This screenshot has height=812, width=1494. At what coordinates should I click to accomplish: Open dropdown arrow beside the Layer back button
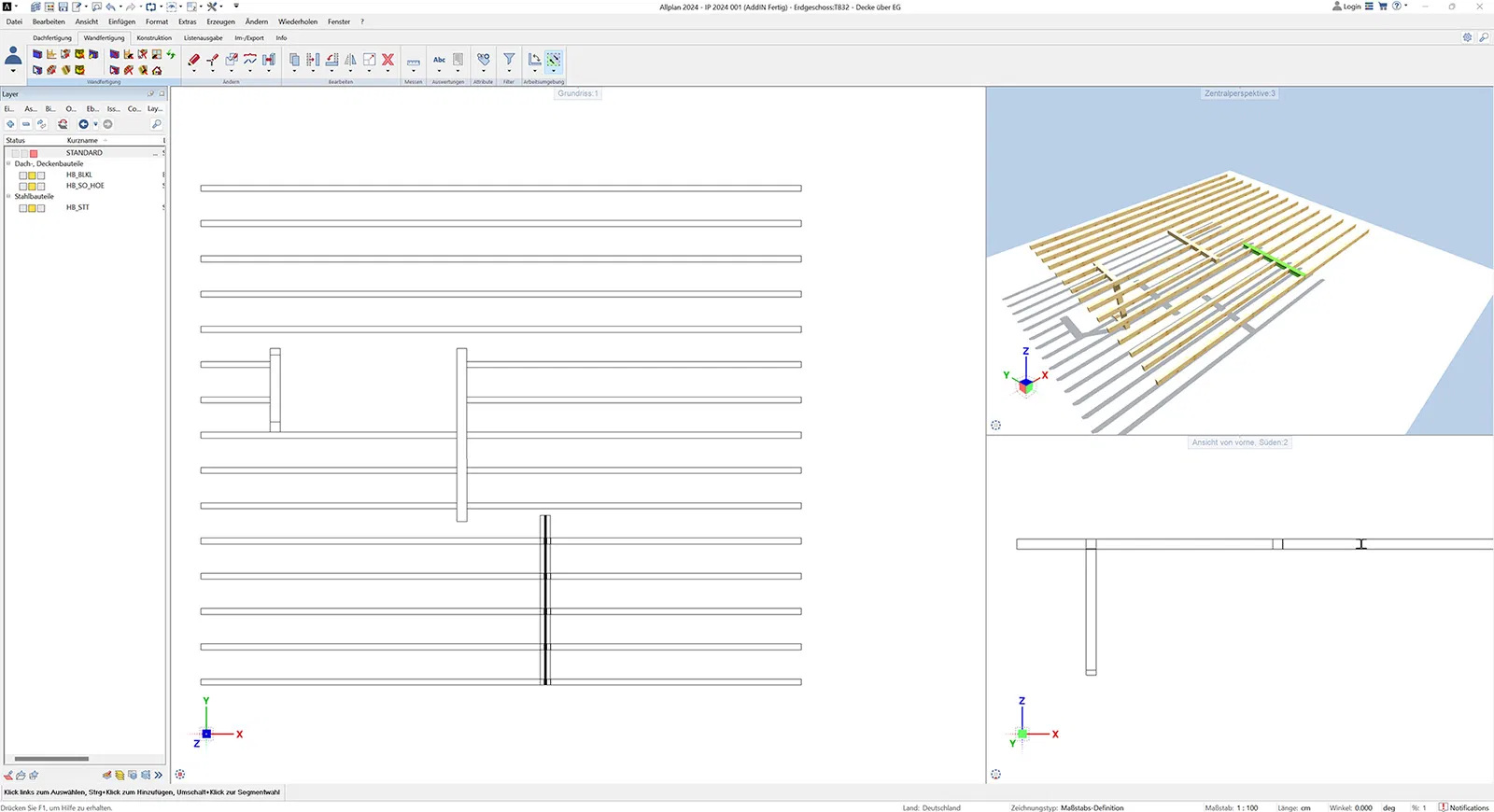[x=95, y=124]
